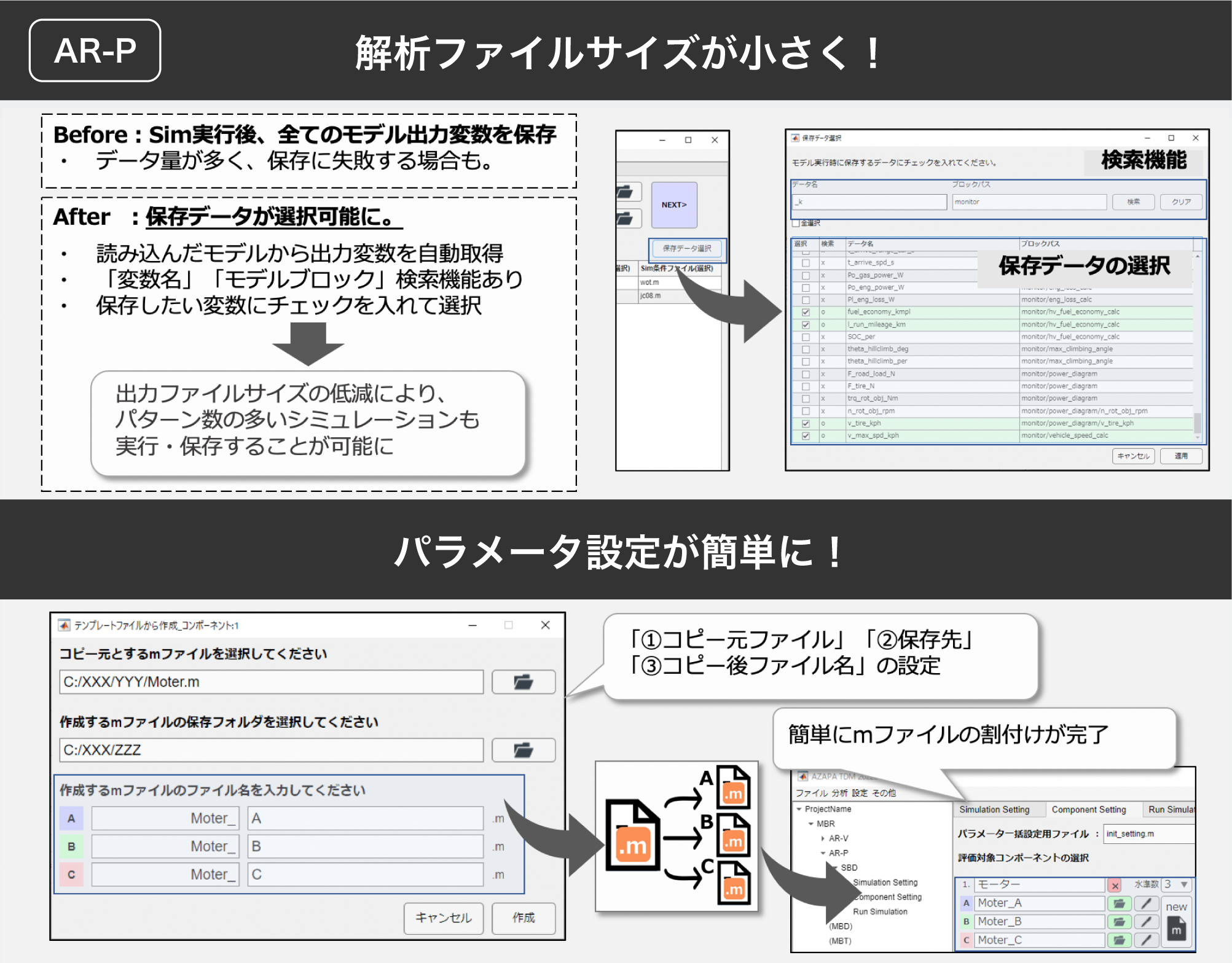Collapse the MBR tree node
Viewport: 1232px width, 963px height.
pos(811,824)
